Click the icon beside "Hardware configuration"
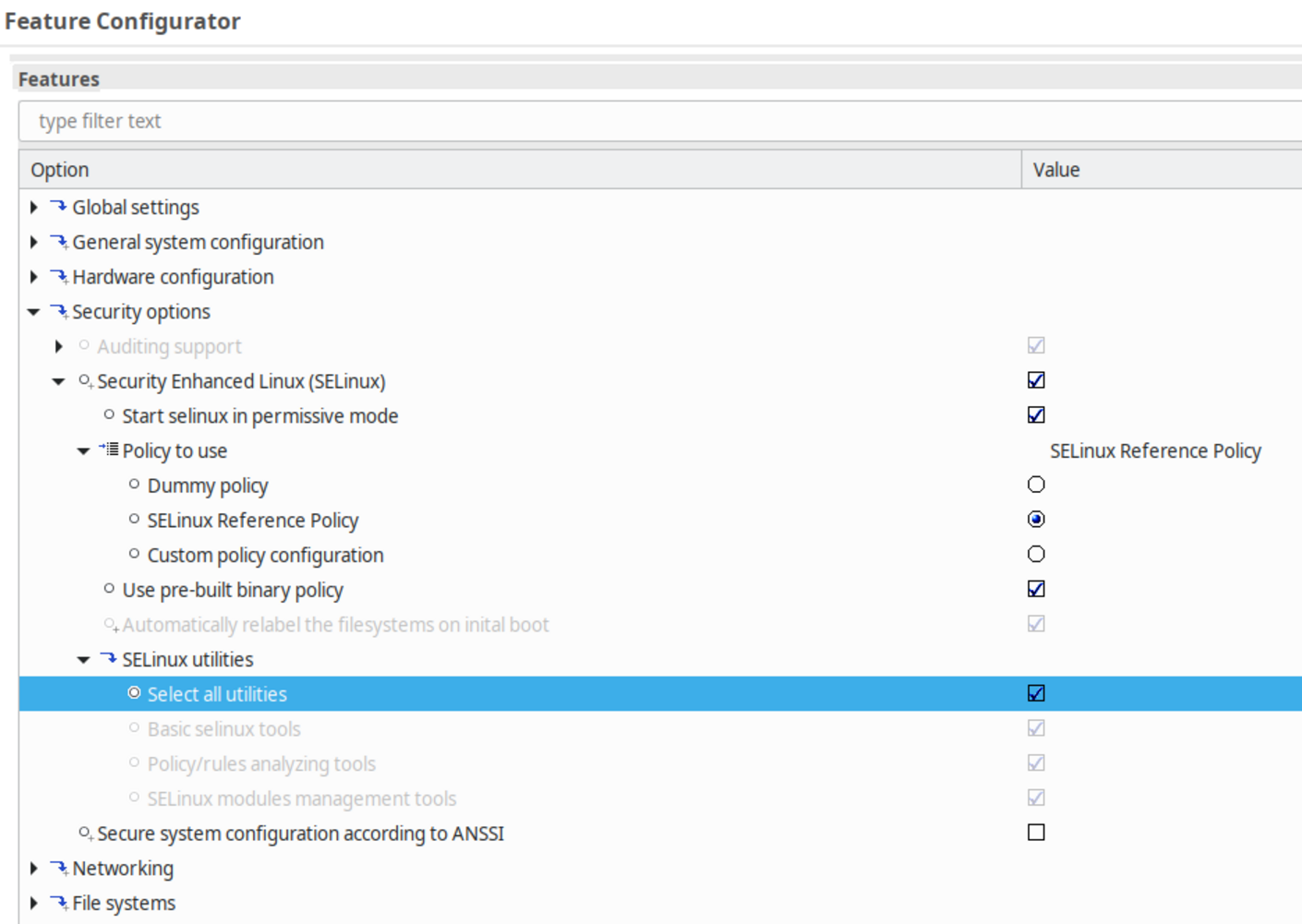1302x924 pixels. click(x=58, y=276)
